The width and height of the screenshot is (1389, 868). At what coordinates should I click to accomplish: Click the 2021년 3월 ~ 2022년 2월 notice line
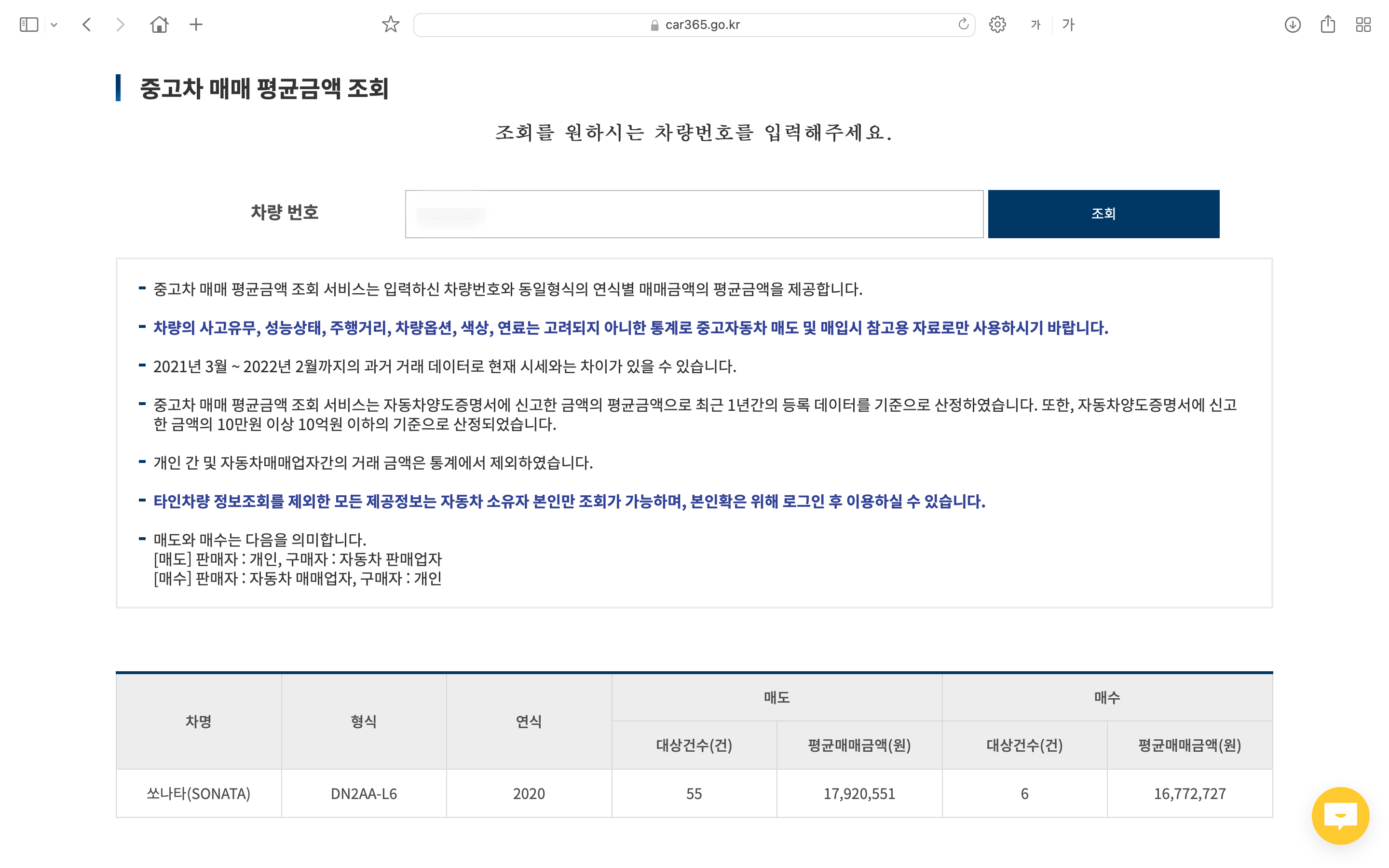444,366
